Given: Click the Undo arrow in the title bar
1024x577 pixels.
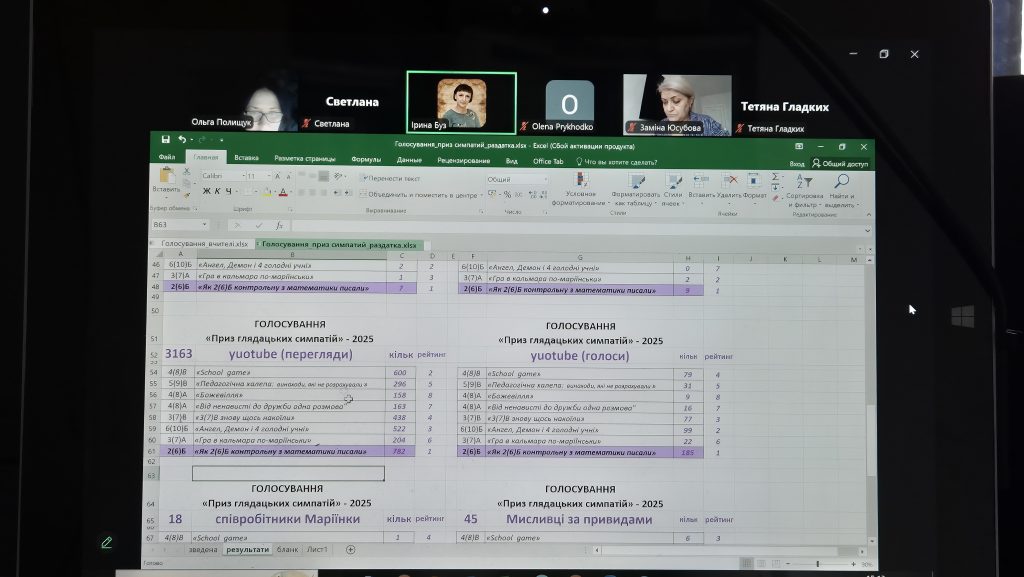Looking at the screenshot, I should (x=181, y=139).
